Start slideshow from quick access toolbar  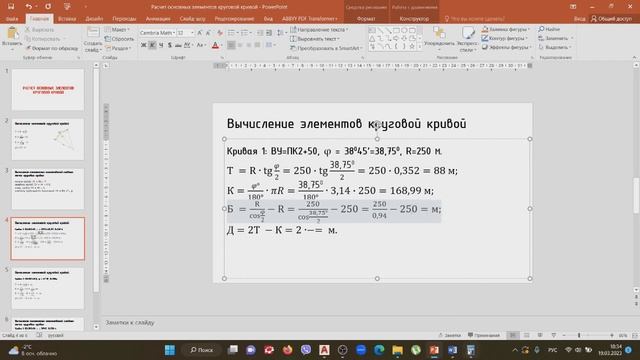67,7
